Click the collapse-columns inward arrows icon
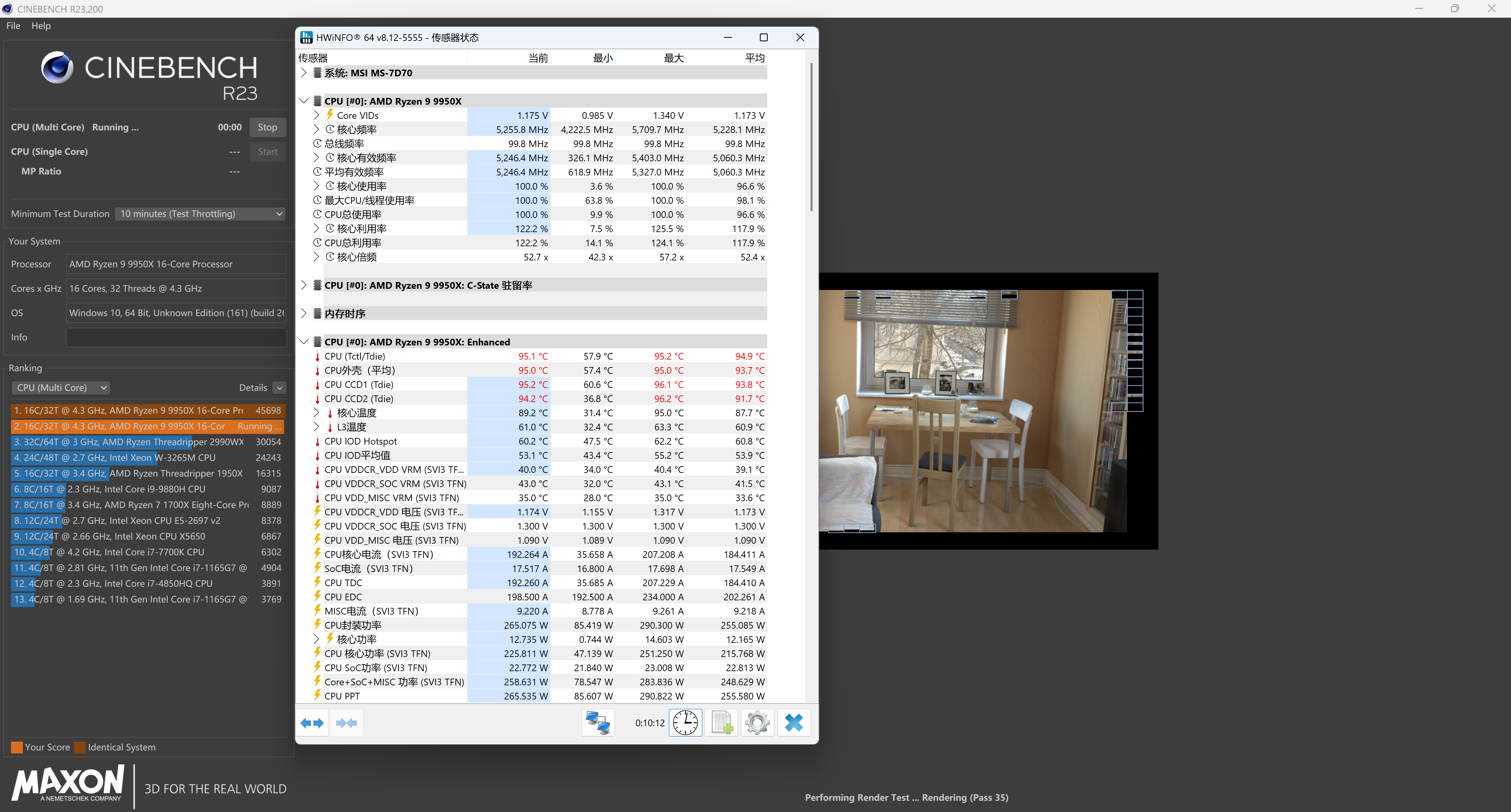Viewport: 1511px width, 812px height. (x=347, y=723)
